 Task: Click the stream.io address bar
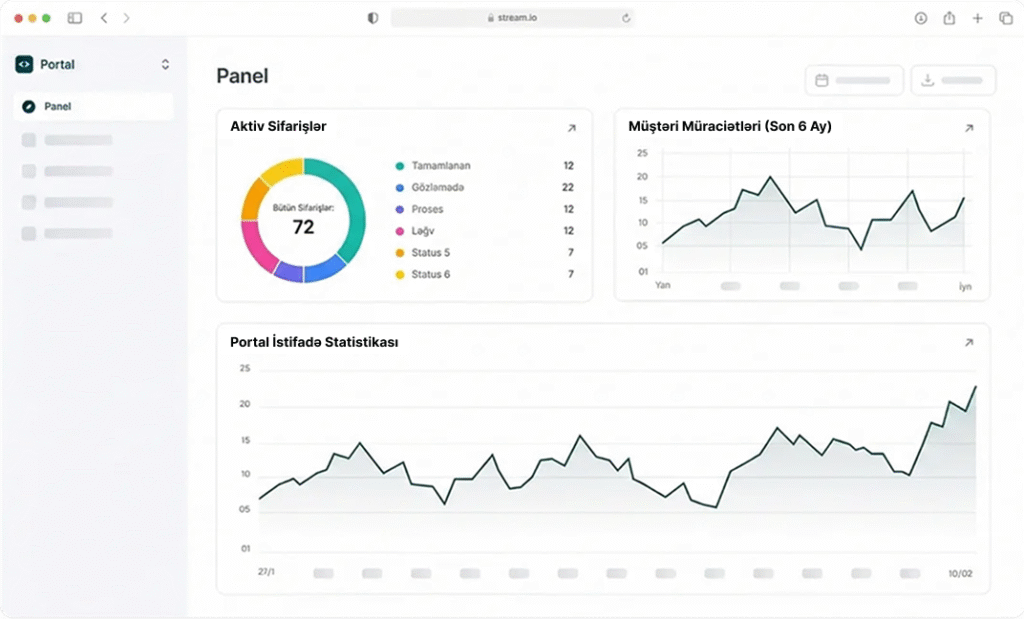pos(512,18)
